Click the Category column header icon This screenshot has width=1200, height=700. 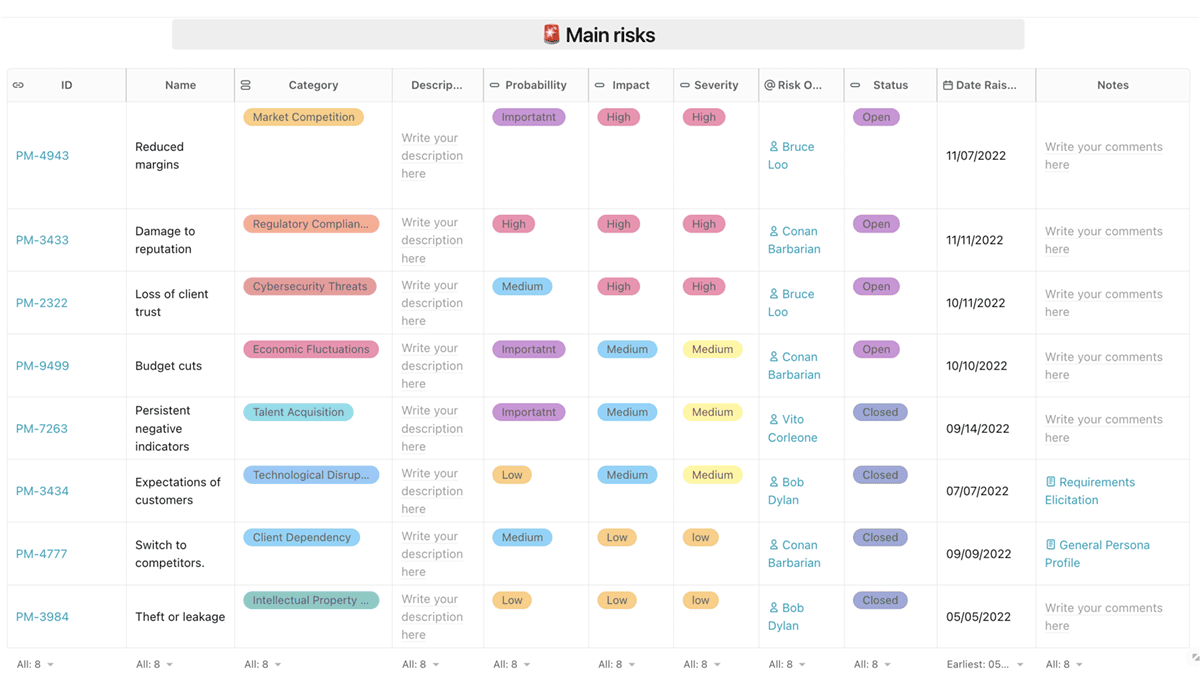tap(246, 85)
